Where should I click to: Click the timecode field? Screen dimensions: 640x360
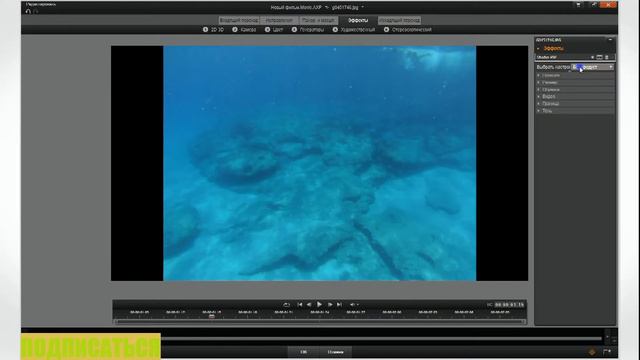click(509, 304)
